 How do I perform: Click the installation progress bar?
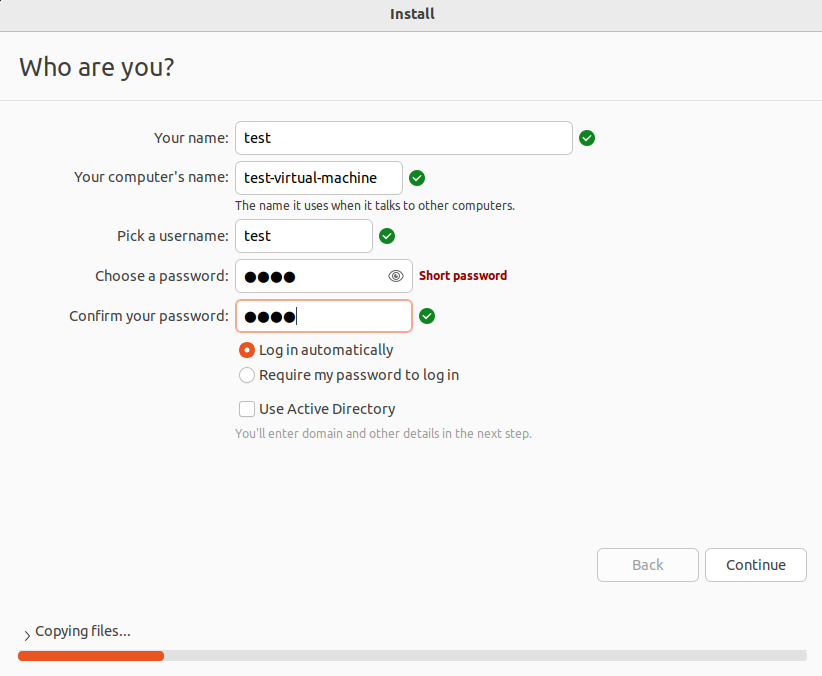point(412,656)
